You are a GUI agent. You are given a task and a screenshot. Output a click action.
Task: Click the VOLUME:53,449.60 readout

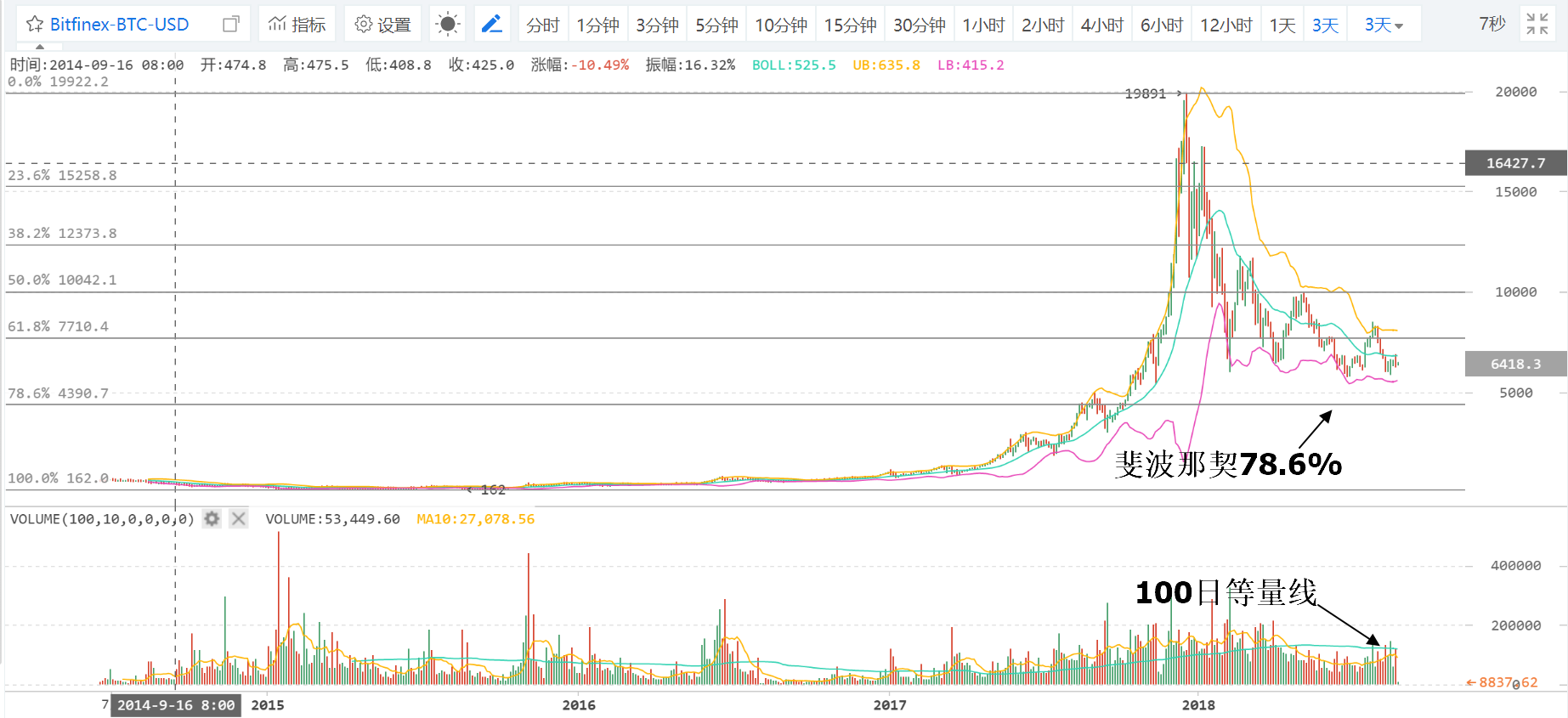(332, 518)
